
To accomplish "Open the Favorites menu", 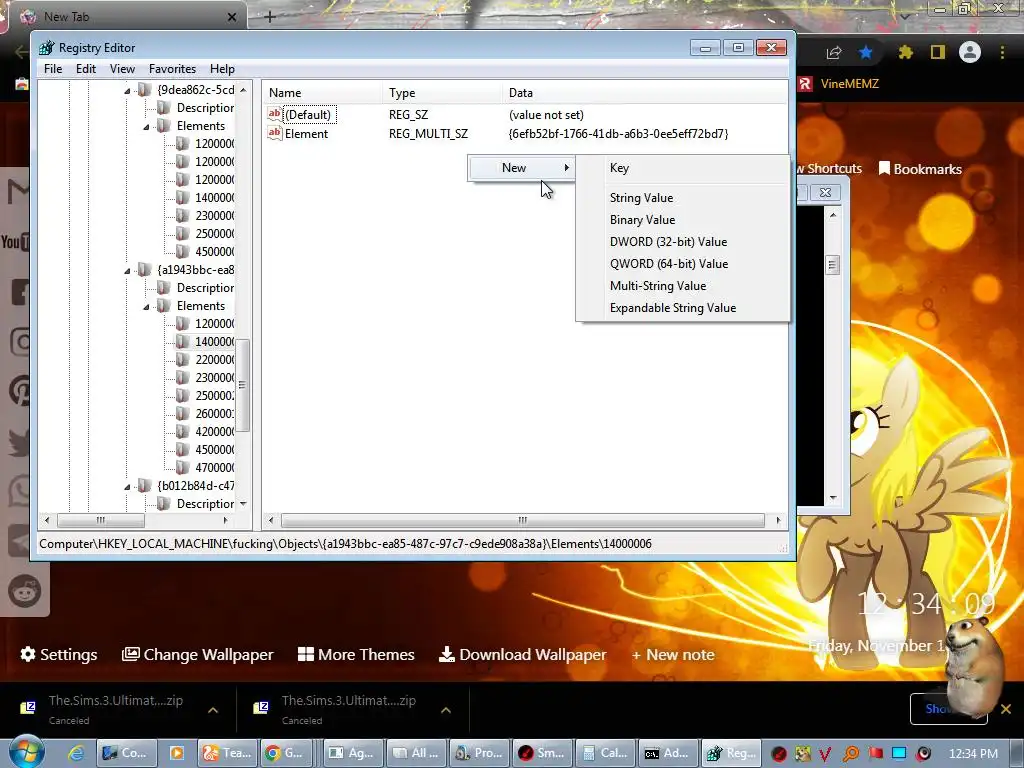I will pyautogui.click(x=172, y=69).
